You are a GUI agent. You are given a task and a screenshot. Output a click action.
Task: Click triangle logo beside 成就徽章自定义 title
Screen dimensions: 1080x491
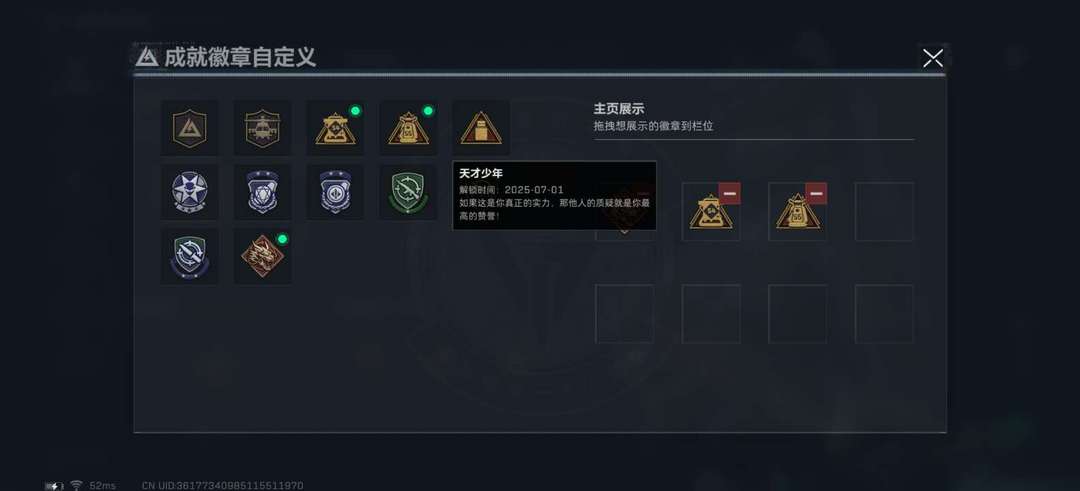coord(147,57)
